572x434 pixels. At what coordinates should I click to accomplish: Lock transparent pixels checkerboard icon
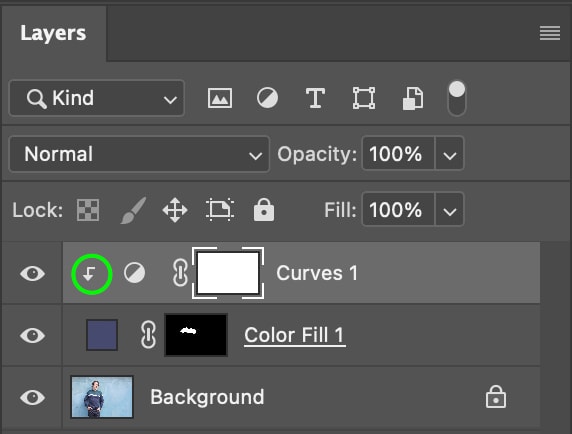click(x=88, y=210)
